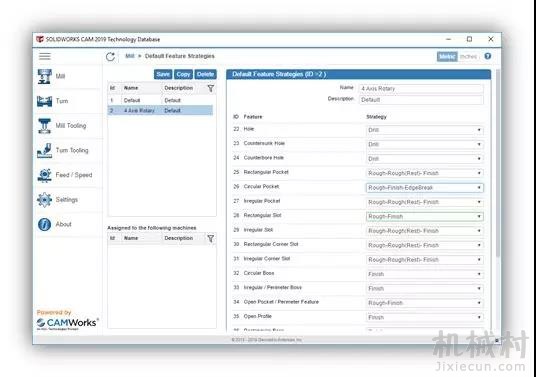Select the Mill icon in sidebar

coord(45,76)
